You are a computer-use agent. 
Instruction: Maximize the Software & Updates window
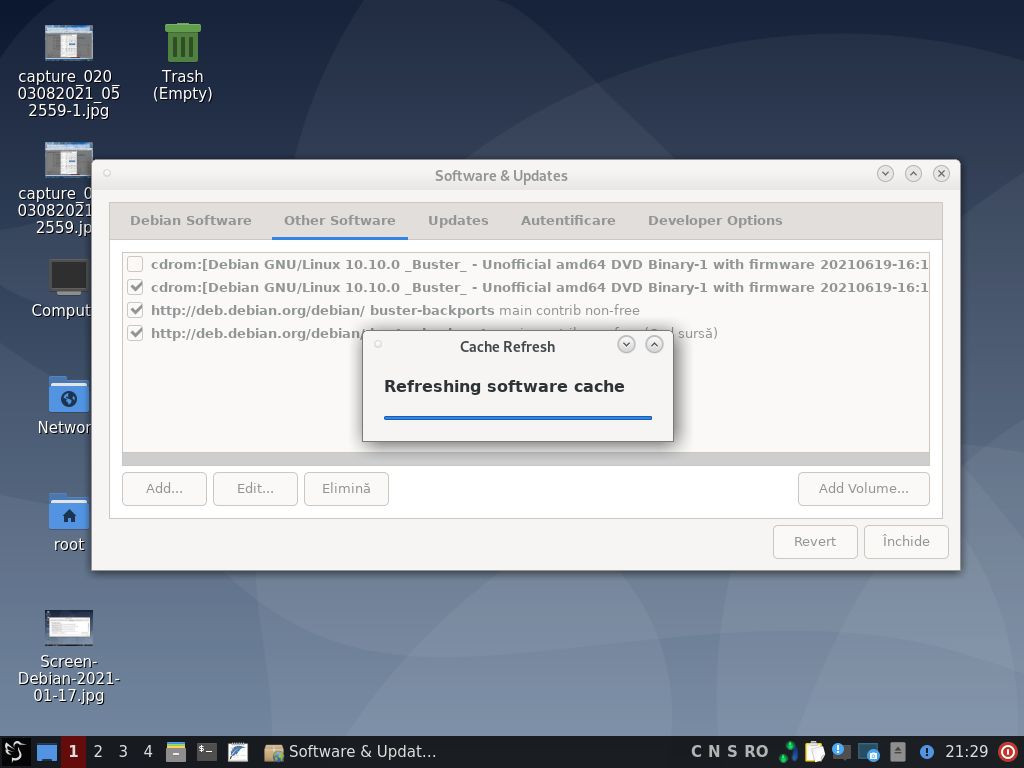coord(914,173)
